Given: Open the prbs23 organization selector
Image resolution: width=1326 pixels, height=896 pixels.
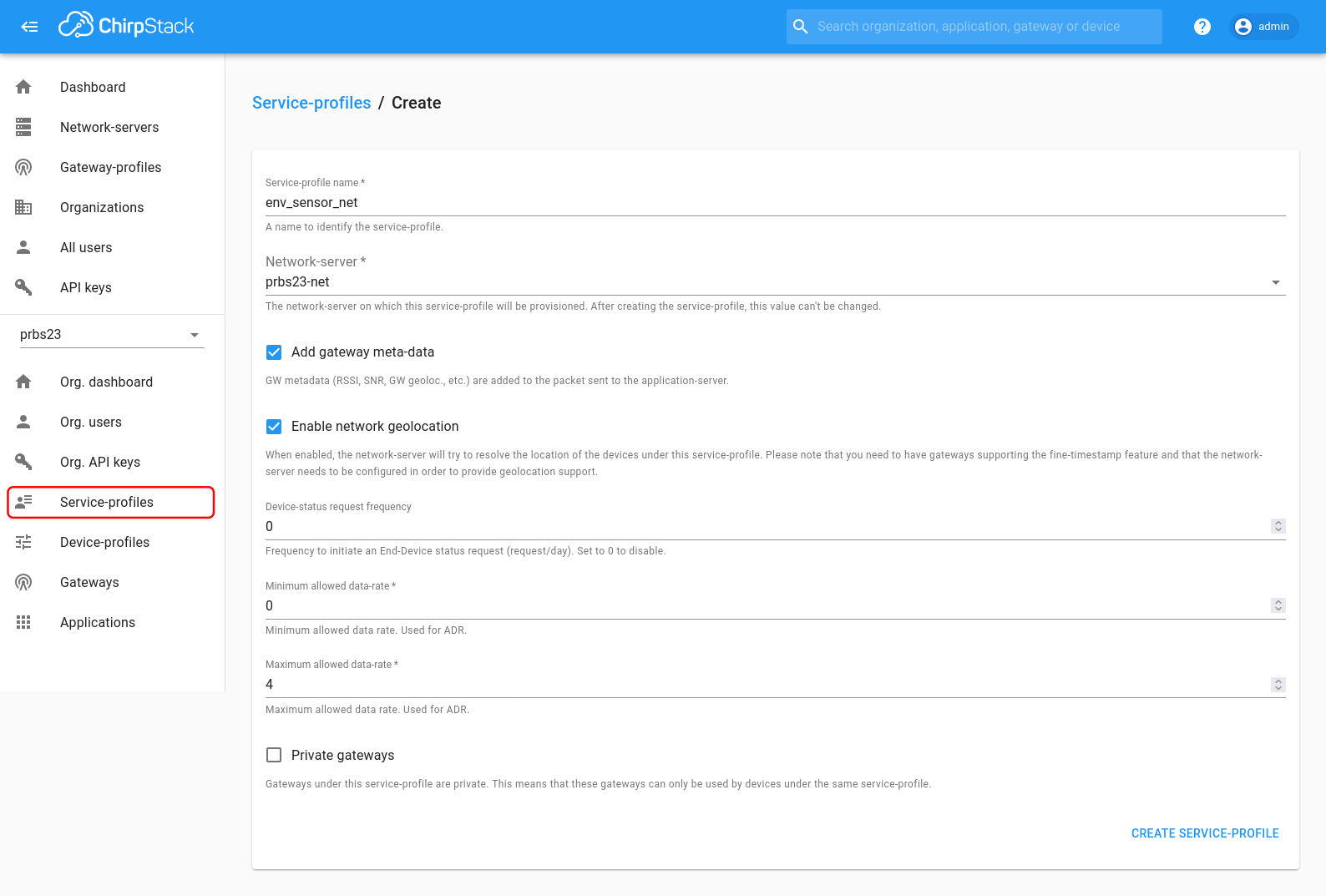Looking at the screenshot, I should pyautogui.click(x=112, y=335).
